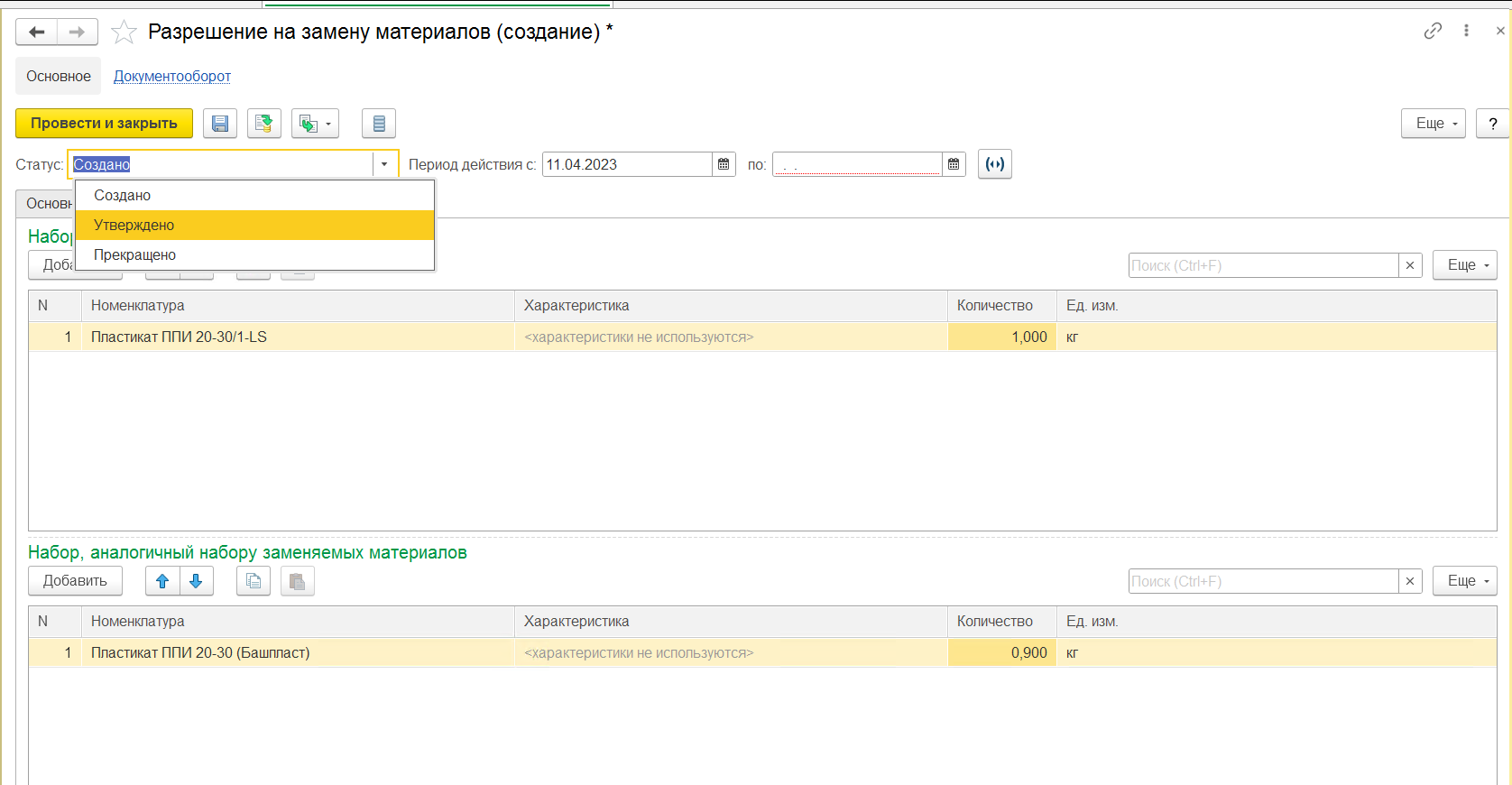Clear search in analog materials set
This screenshot has width=1512, height=785.
pyautogui.click(x=1410, y=581)
